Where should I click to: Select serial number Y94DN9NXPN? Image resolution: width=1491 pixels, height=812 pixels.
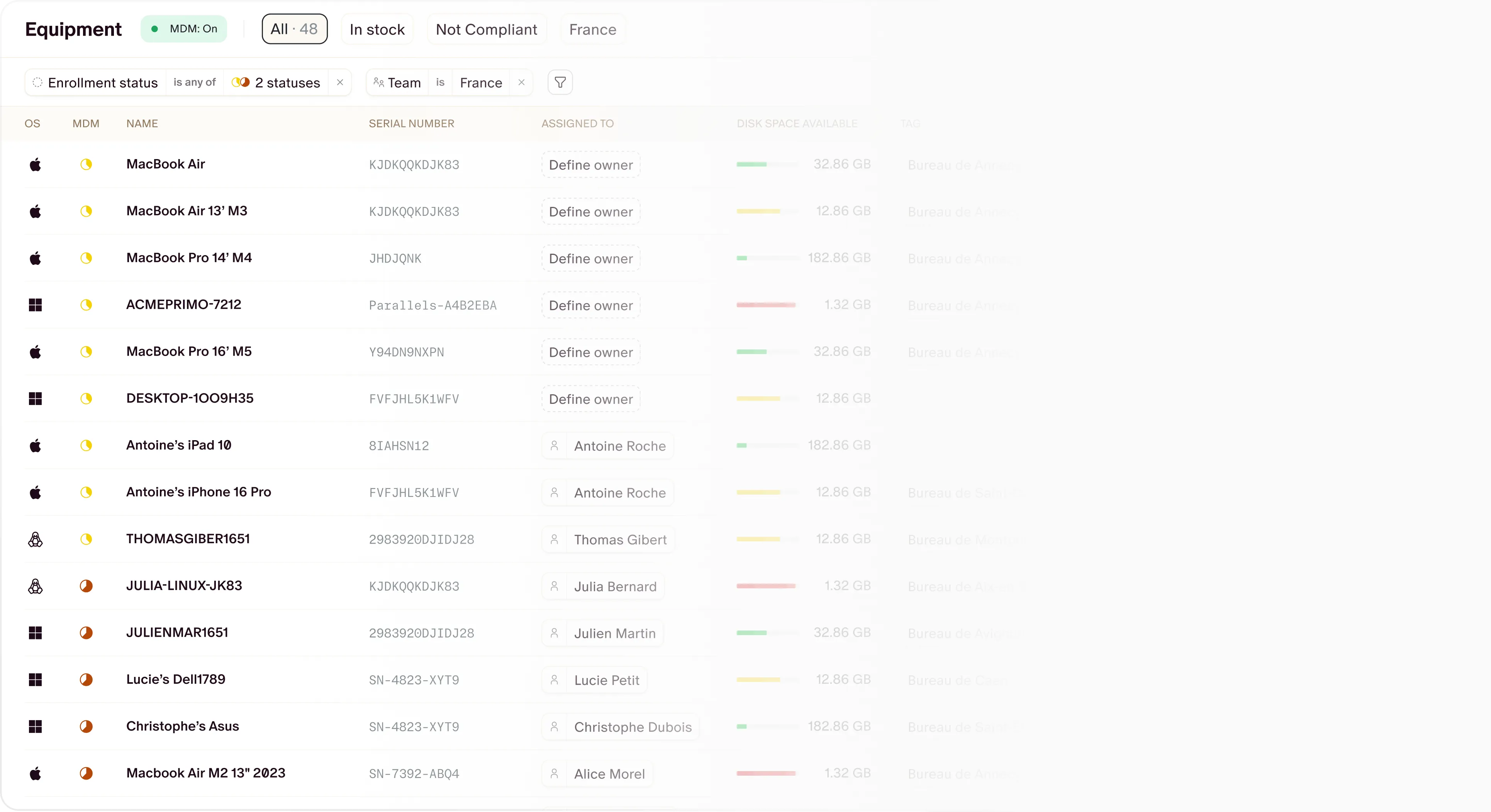click(x=406, y=352)
